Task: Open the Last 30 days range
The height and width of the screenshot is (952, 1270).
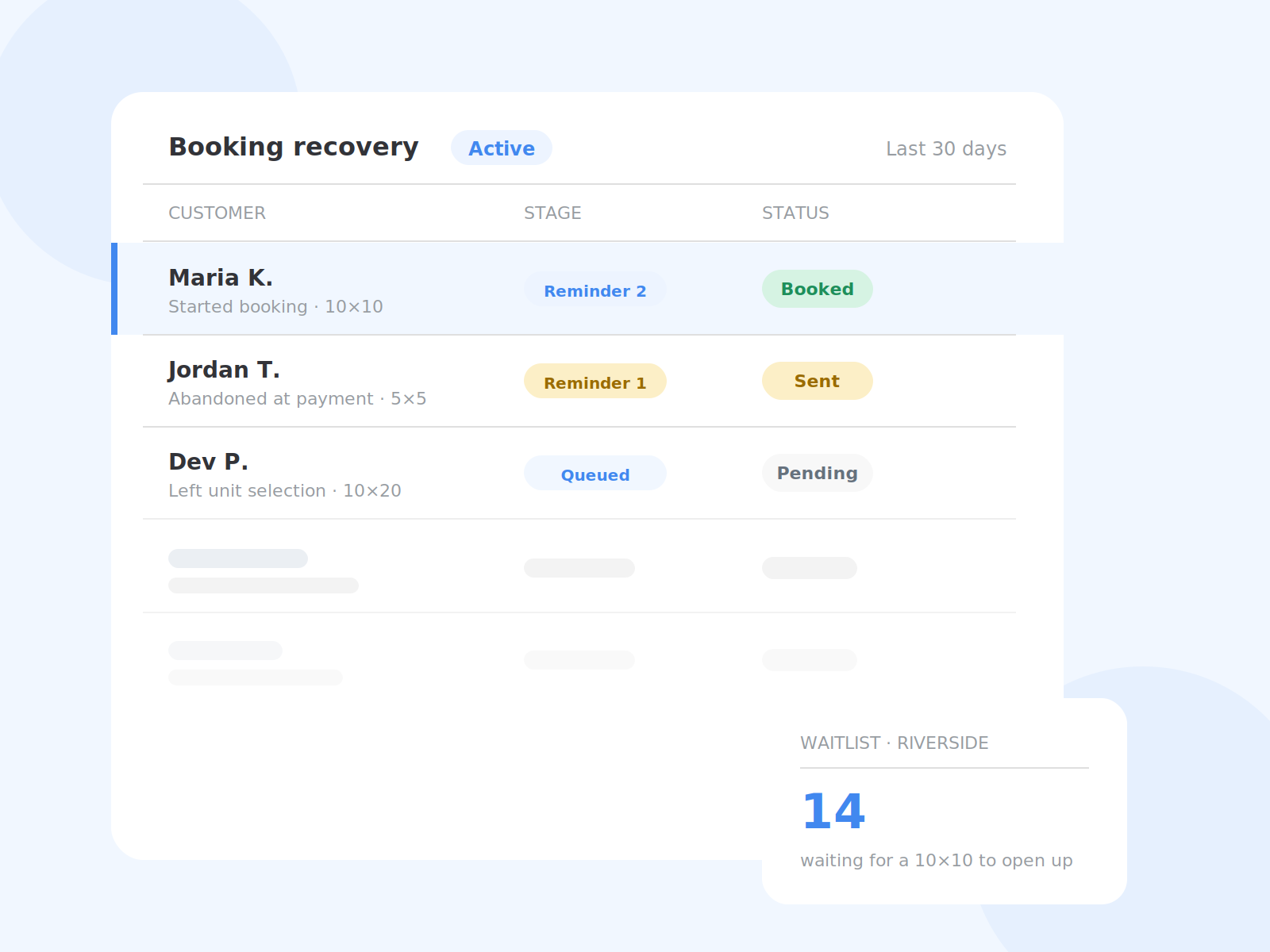Action: tap(946, 148)
